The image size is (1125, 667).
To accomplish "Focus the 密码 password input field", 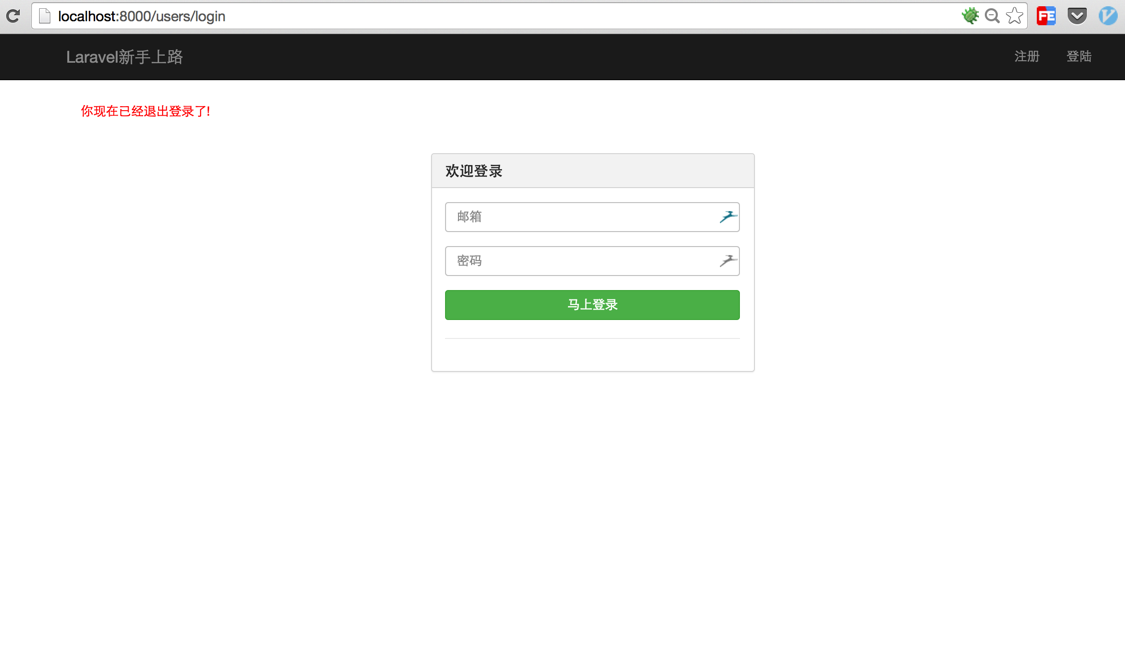I will [580, 261].
